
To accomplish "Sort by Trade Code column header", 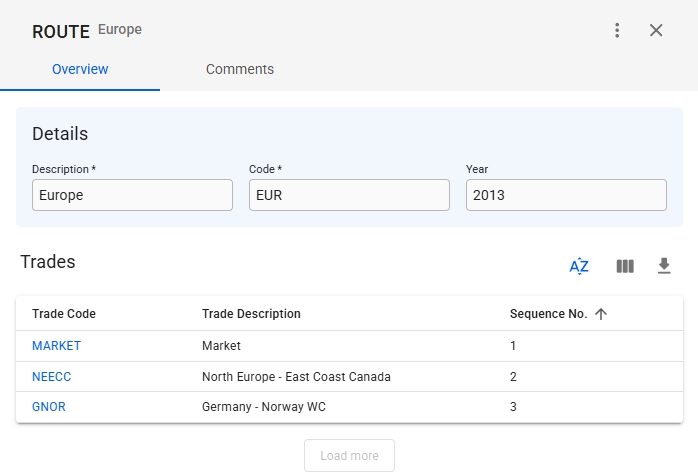I will [64, 314].
